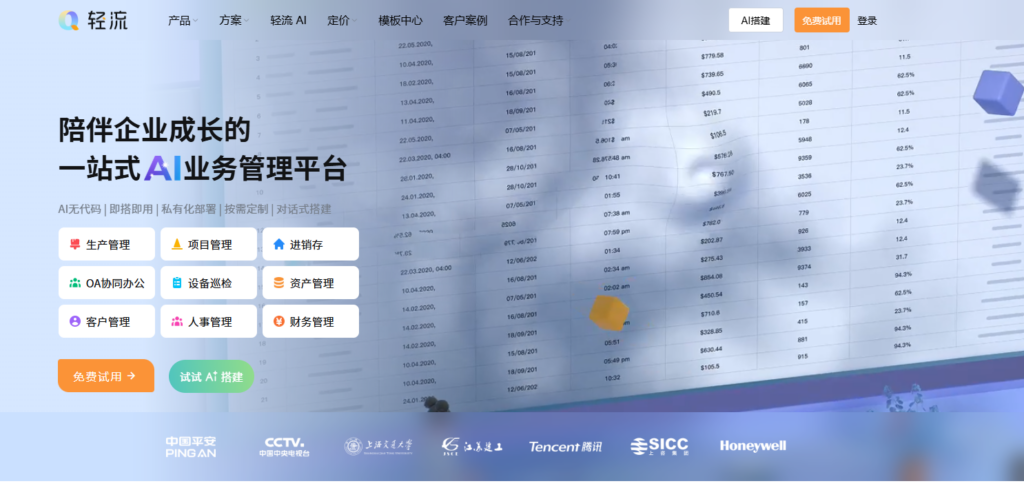This screenshot has width=1024, height=488.
Task: Click the SICC logo
Action: 660,446
